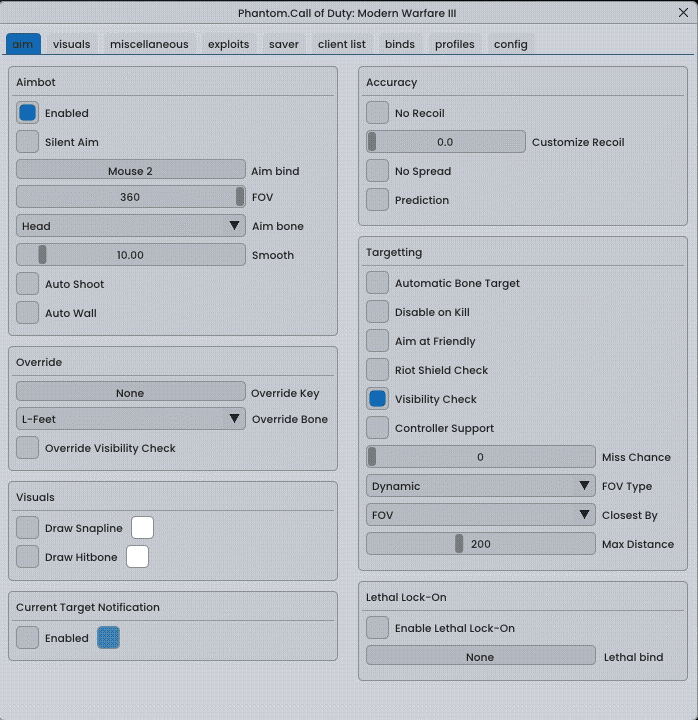Toggle the Draw Hitbone checkbox
Viewport: 698px width, 720px height.
(28, 557)
